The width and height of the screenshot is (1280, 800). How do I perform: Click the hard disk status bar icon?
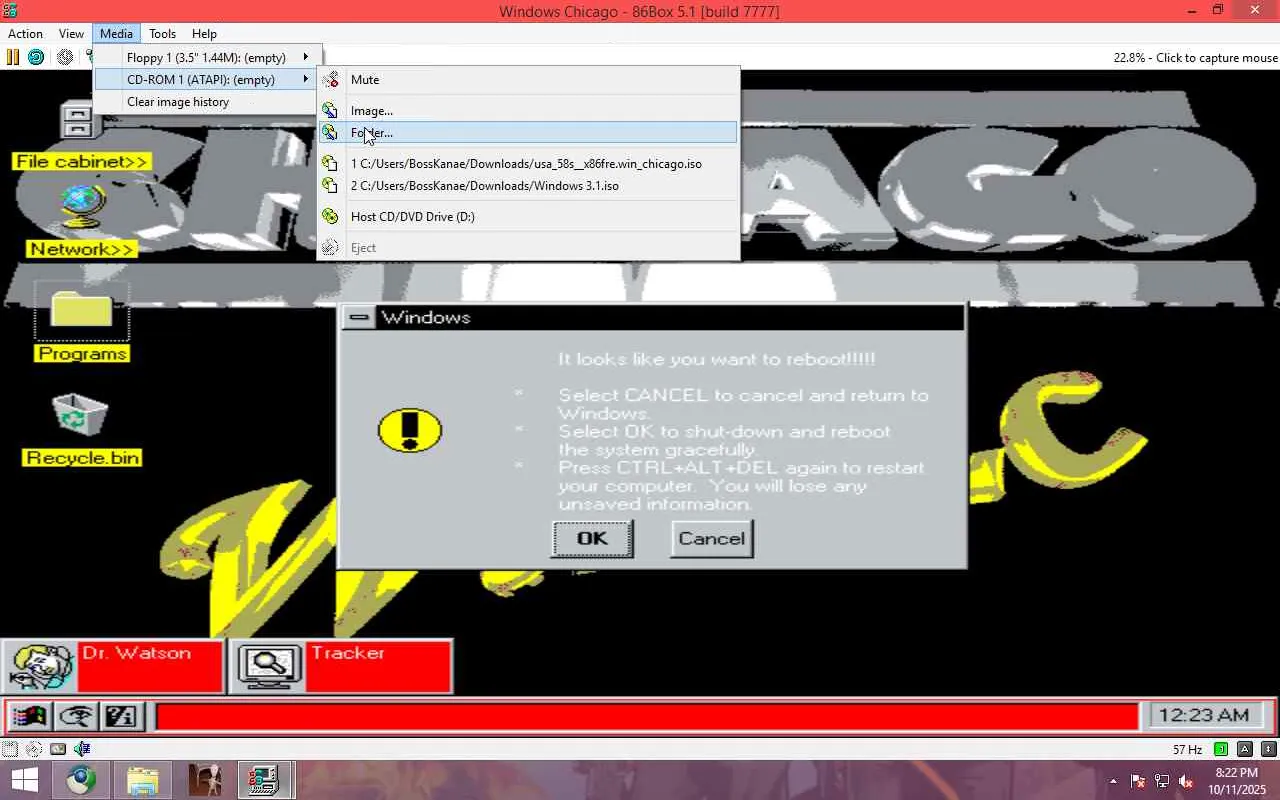coord(58,749)
